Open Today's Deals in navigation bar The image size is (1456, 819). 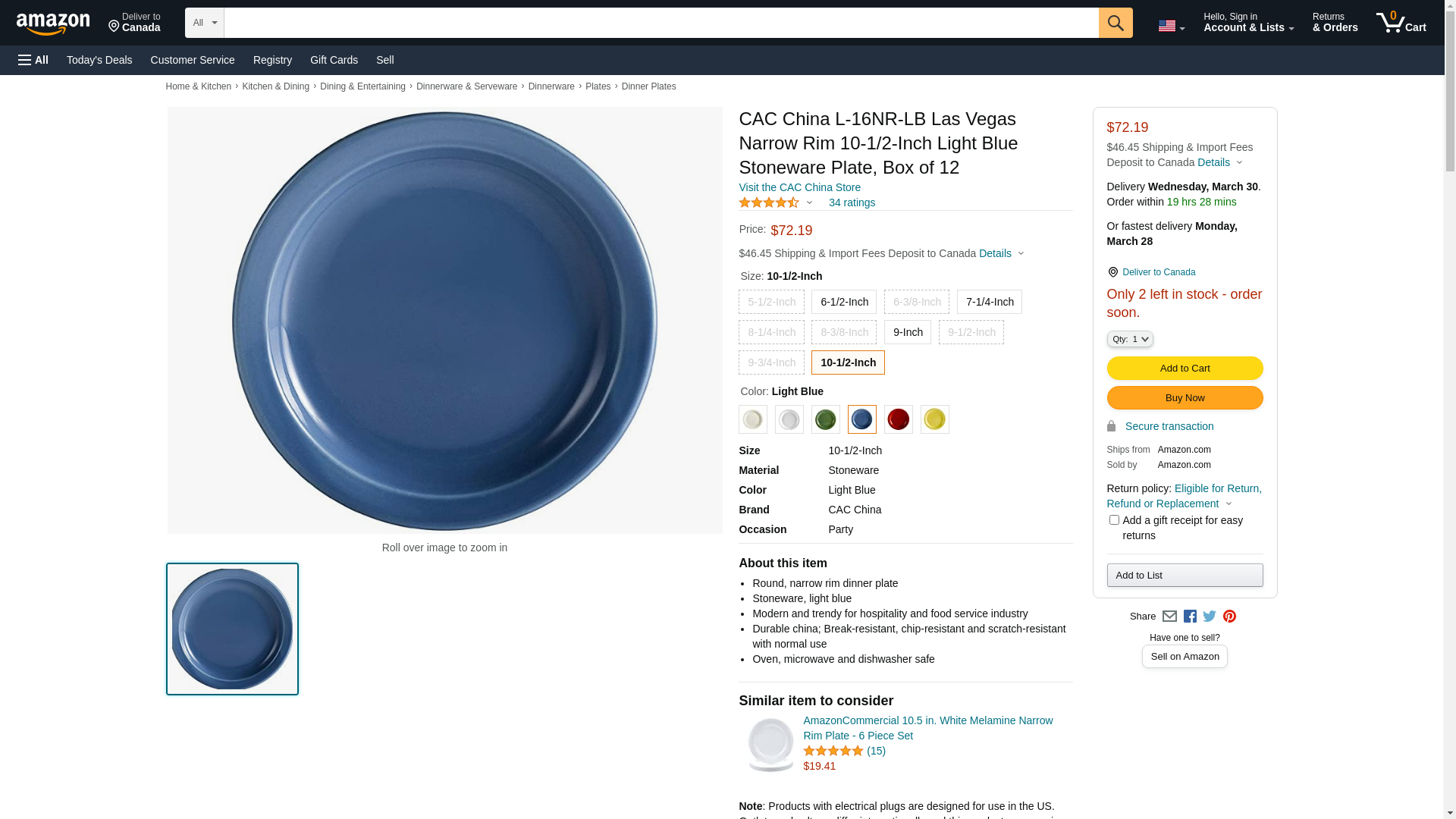pyautogui.click(x=99, y=60)
